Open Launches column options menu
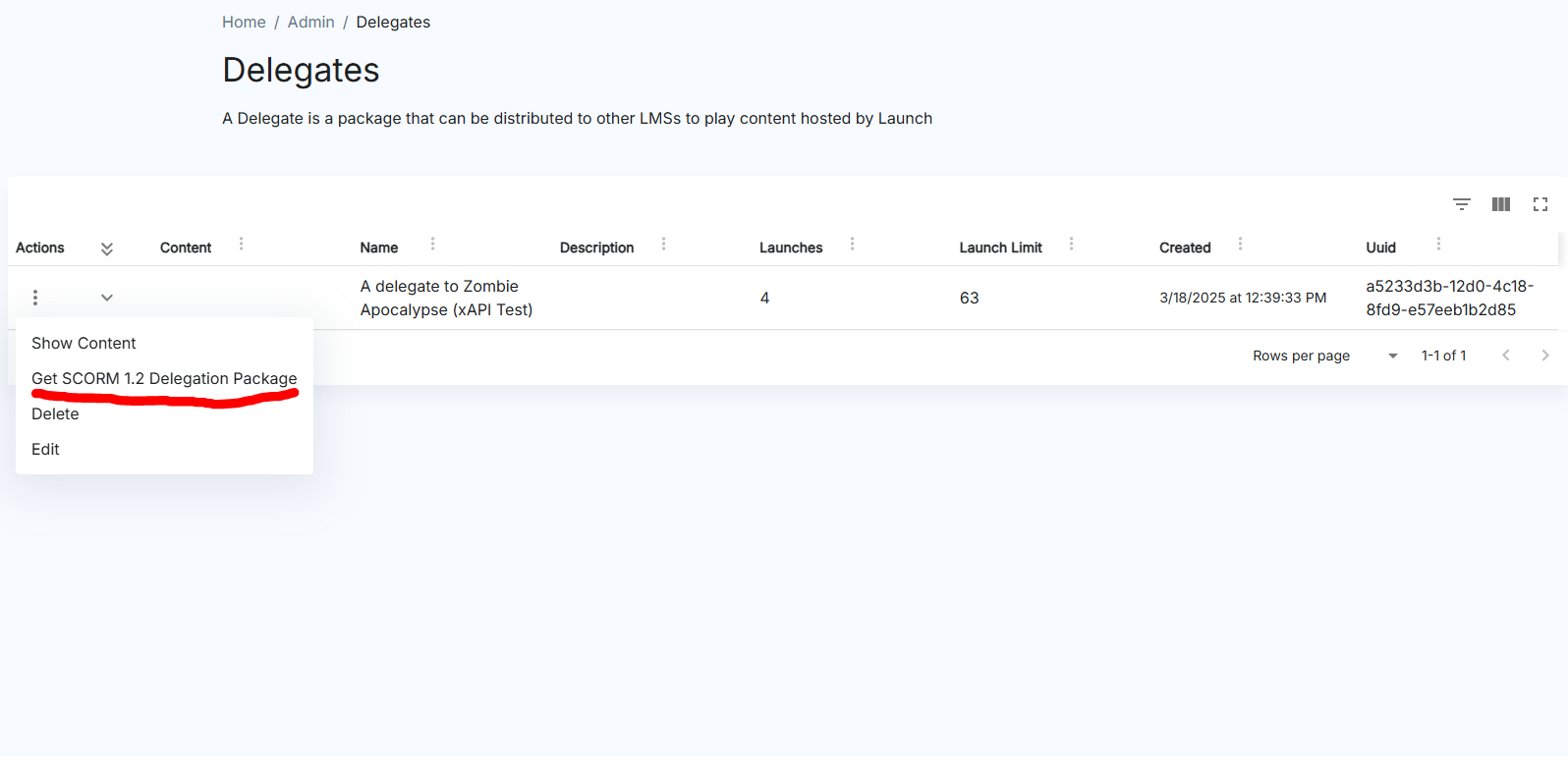The width and height of the screenshot is (1568, 768). coord(852,244)
